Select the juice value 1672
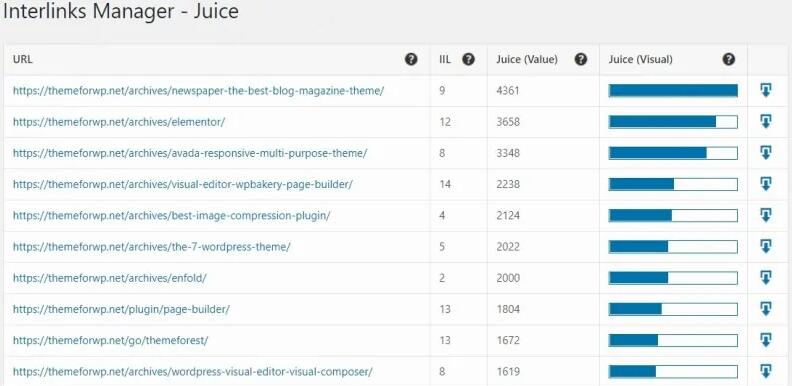The height and width of the screenshot is (386, 792). coord(508,341)
